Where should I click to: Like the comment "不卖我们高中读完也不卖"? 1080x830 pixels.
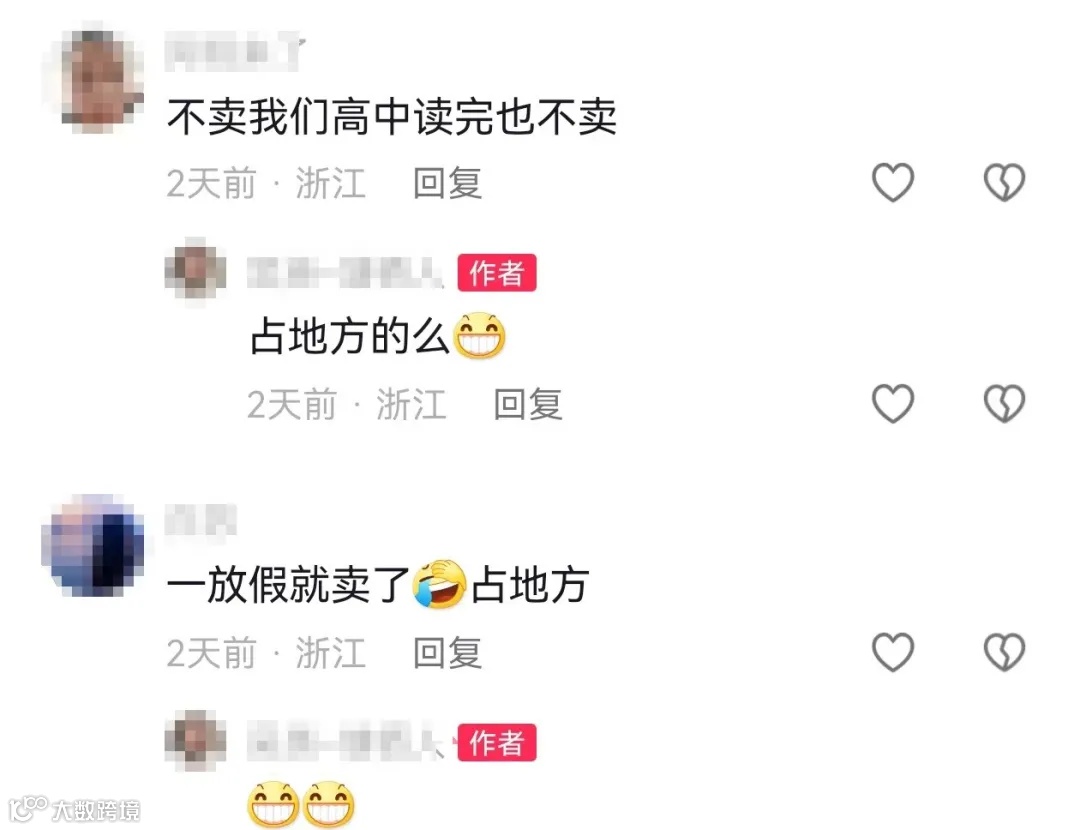[893, 183]
